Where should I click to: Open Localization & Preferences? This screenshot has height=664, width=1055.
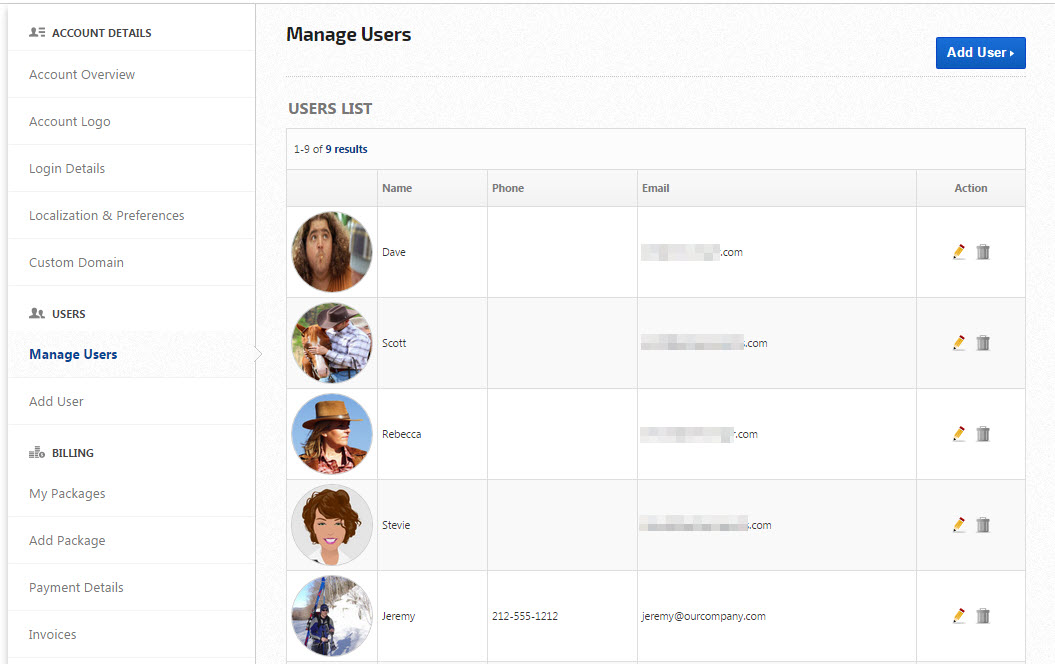tap(106, 215)
